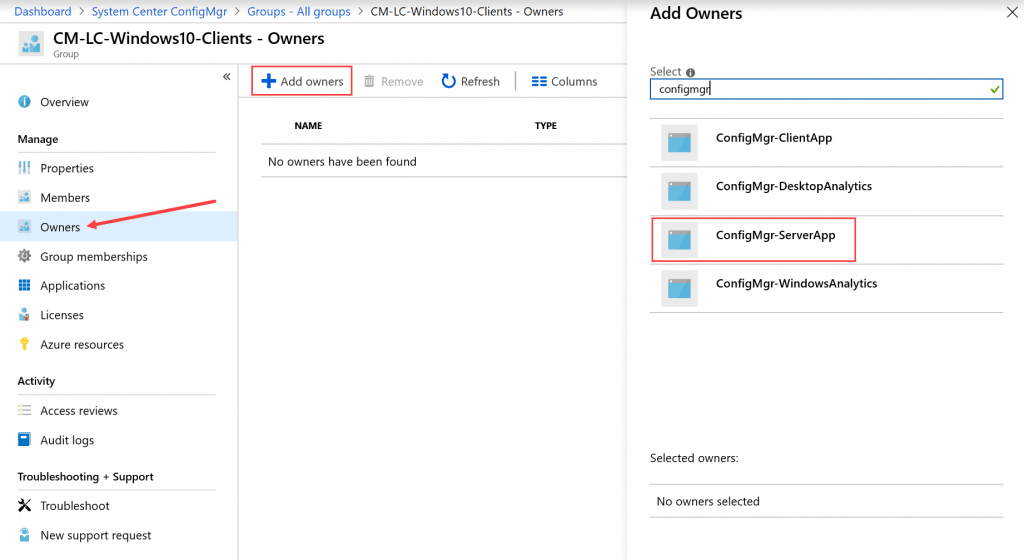Click the Select search input field
Screen dimensions: 1024x560
(826, 89)
